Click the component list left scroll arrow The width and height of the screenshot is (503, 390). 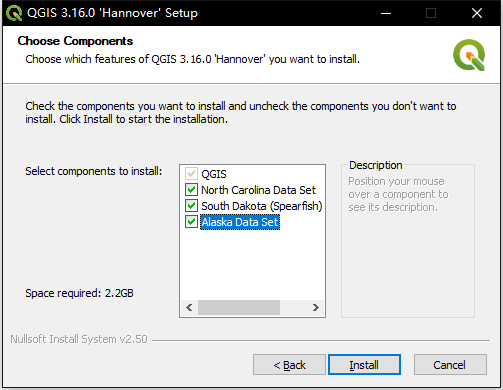tap(189, 307)
